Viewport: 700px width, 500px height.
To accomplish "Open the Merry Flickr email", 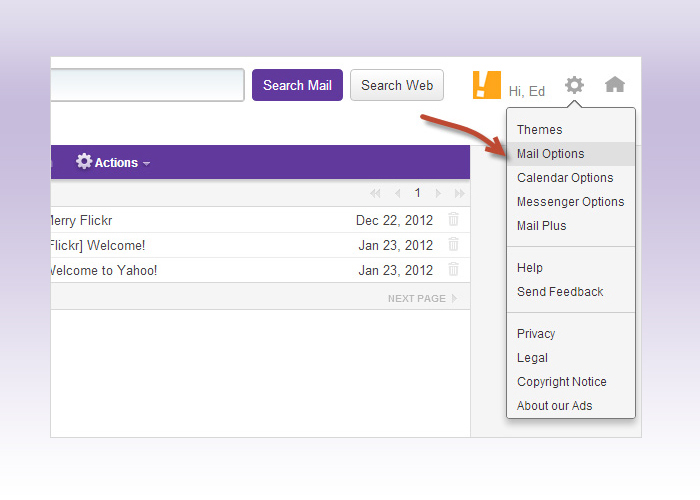I will tap(260, 220).
